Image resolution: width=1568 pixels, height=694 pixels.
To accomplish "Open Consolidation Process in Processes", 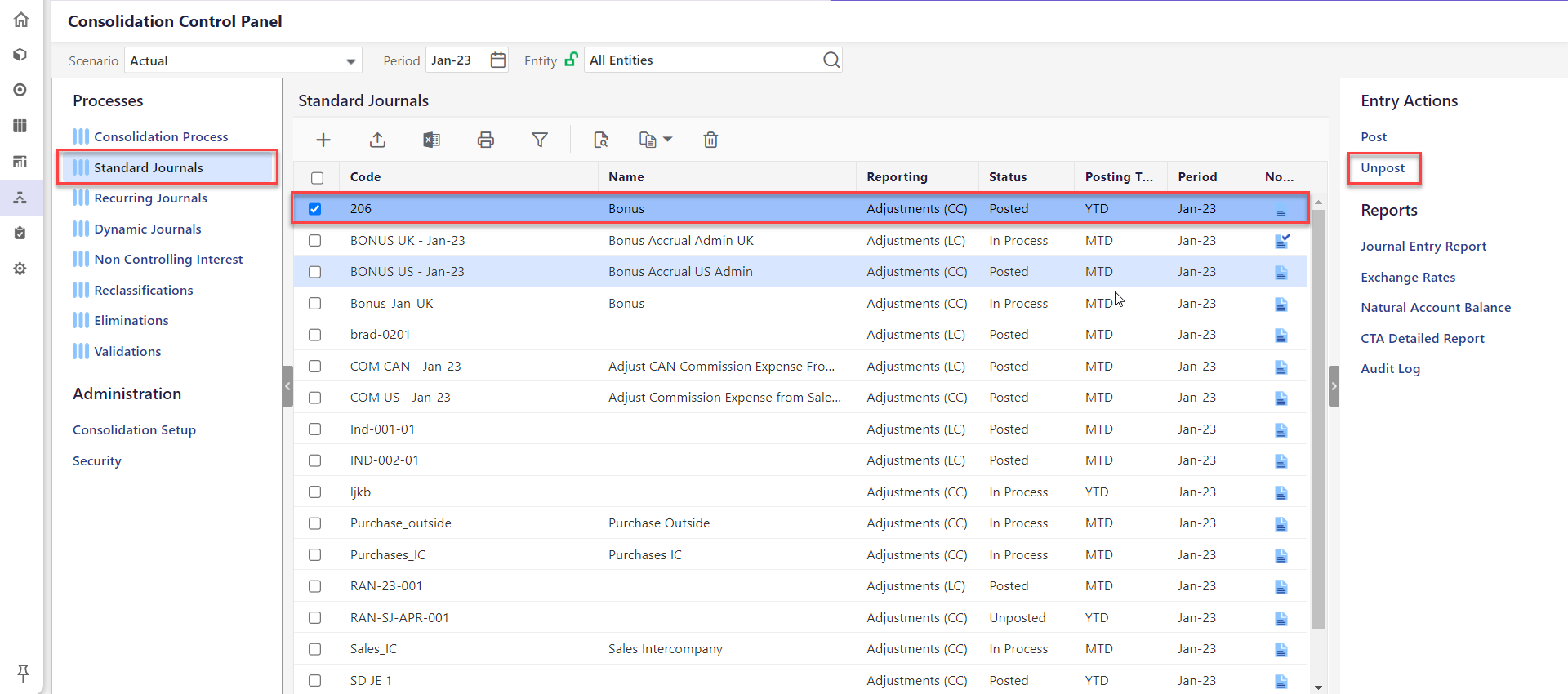I will [x=161, y=136].
